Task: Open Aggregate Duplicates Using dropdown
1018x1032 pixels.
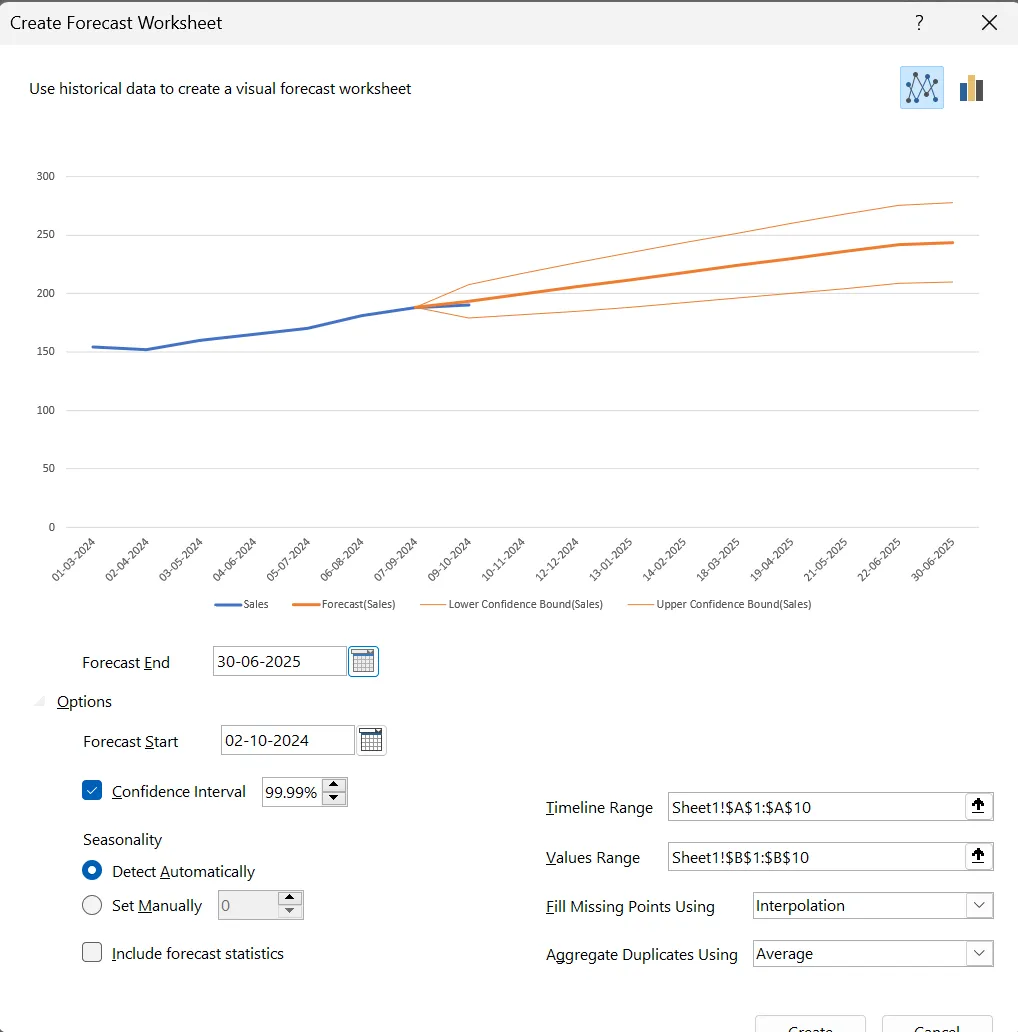Action: click(873, 954)
